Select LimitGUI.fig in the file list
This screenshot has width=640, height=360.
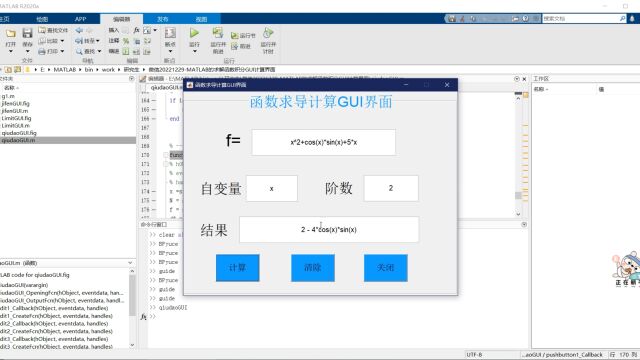(16, 118)
